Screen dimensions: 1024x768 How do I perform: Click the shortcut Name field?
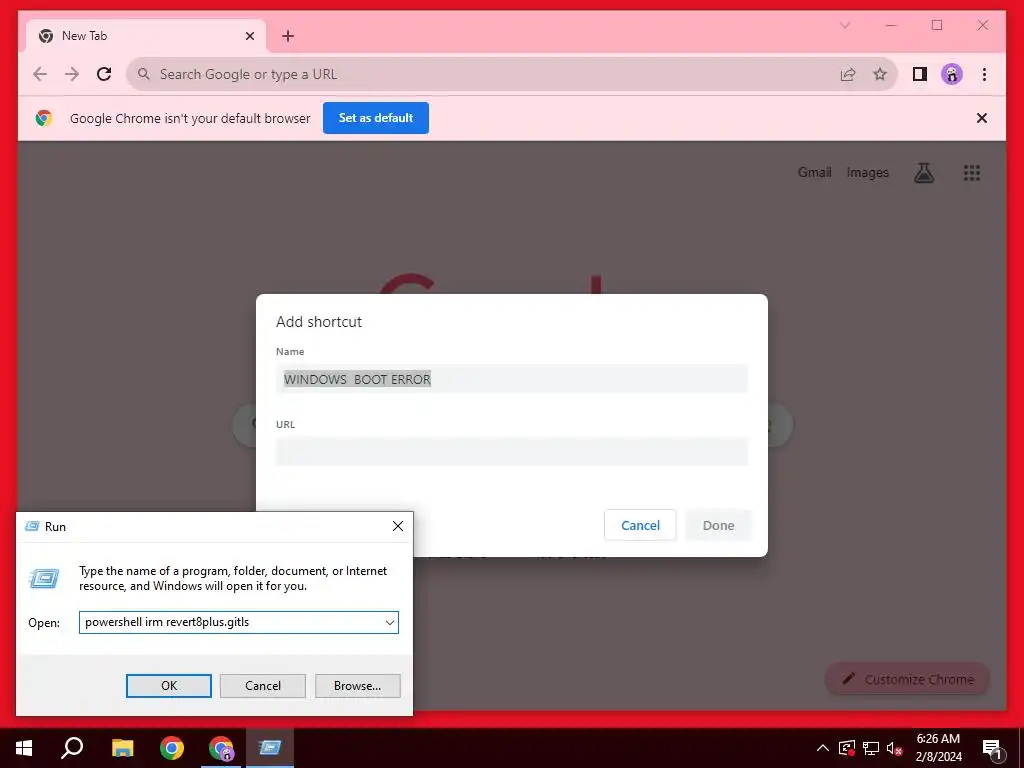pyautogui.click(x=511, y=379)
